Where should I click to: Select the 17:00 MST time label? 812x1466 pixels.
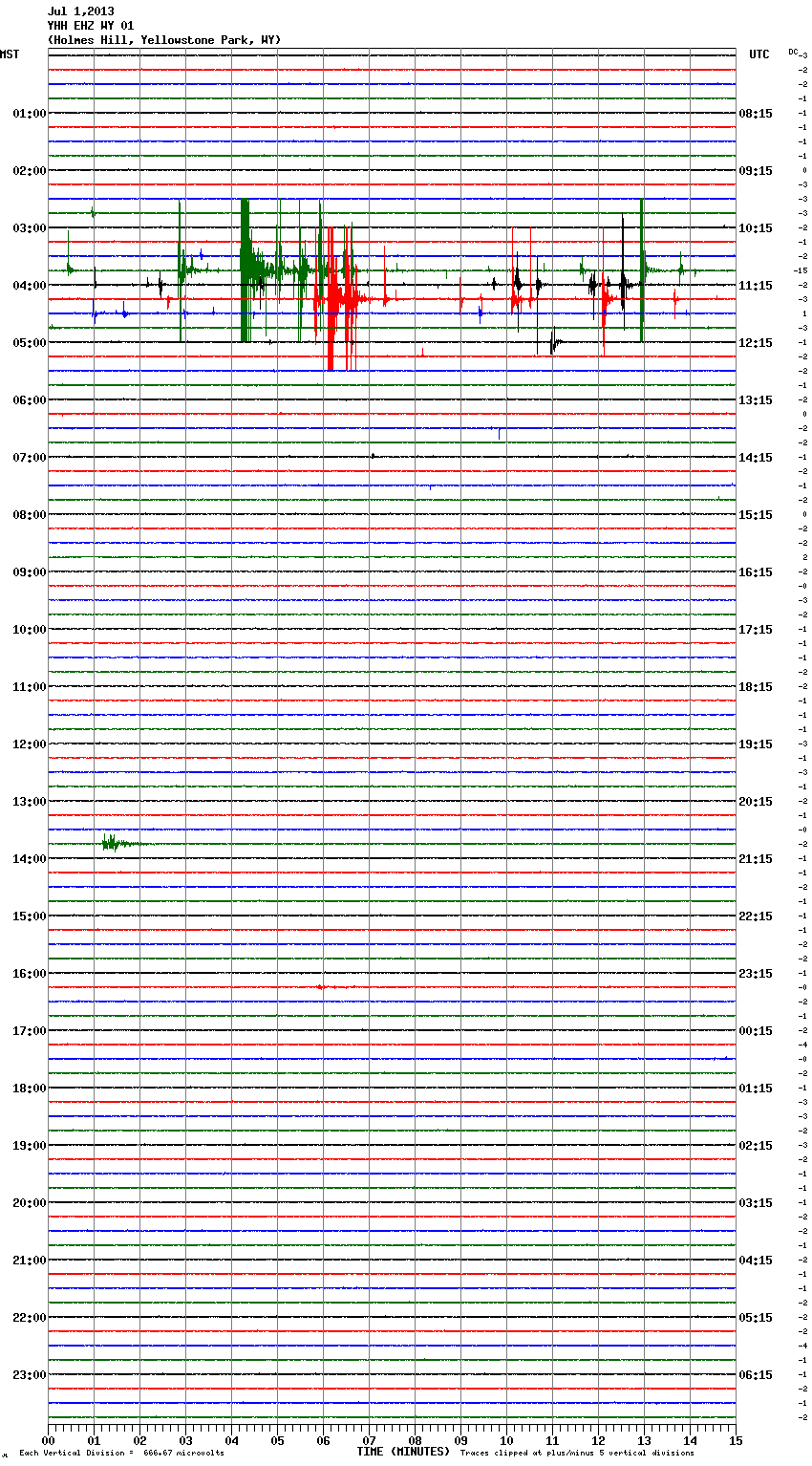coord(30,1031)
